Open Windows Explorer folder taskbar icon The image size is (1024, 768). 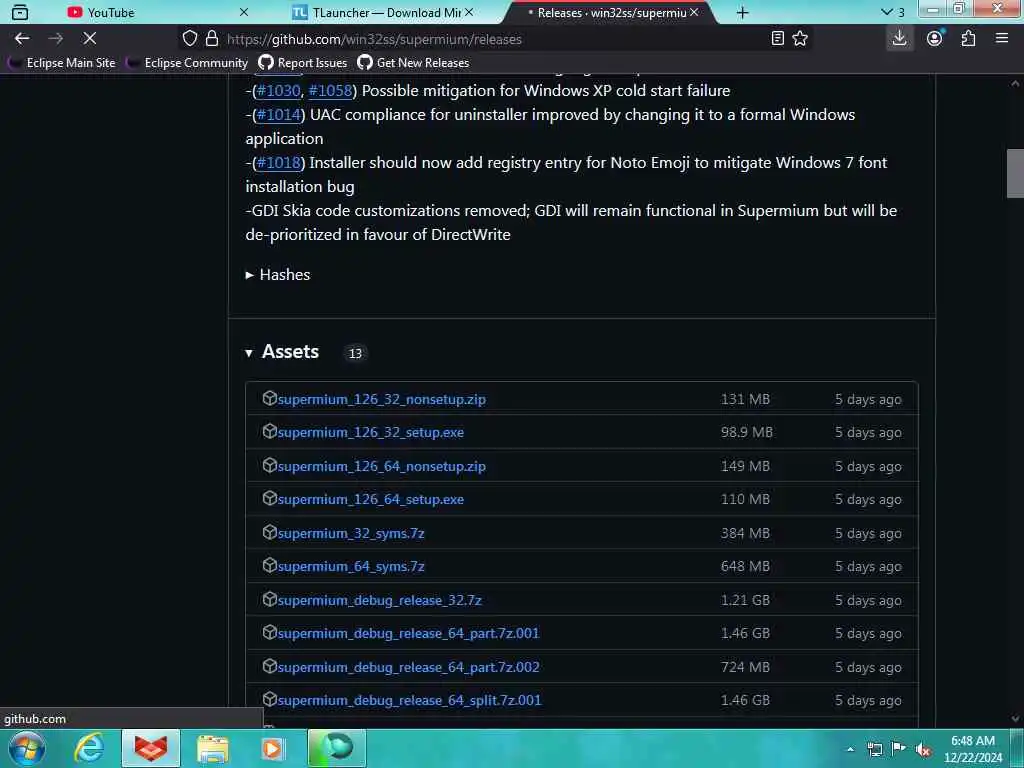(213, 748)
